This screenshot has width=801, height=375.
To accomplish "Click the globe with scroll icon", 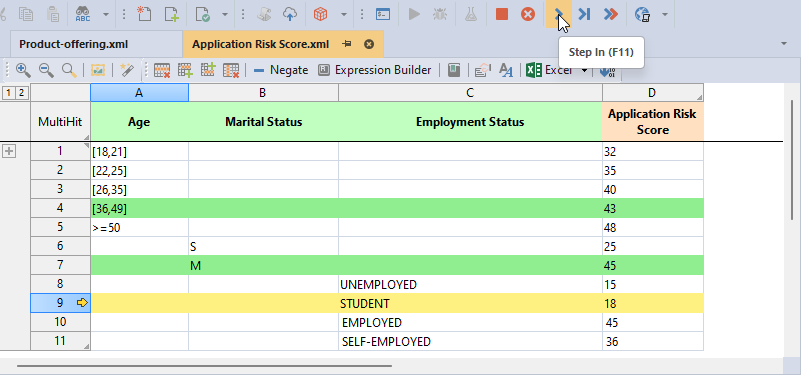I will pyautogui.click(x=642, y=14).
